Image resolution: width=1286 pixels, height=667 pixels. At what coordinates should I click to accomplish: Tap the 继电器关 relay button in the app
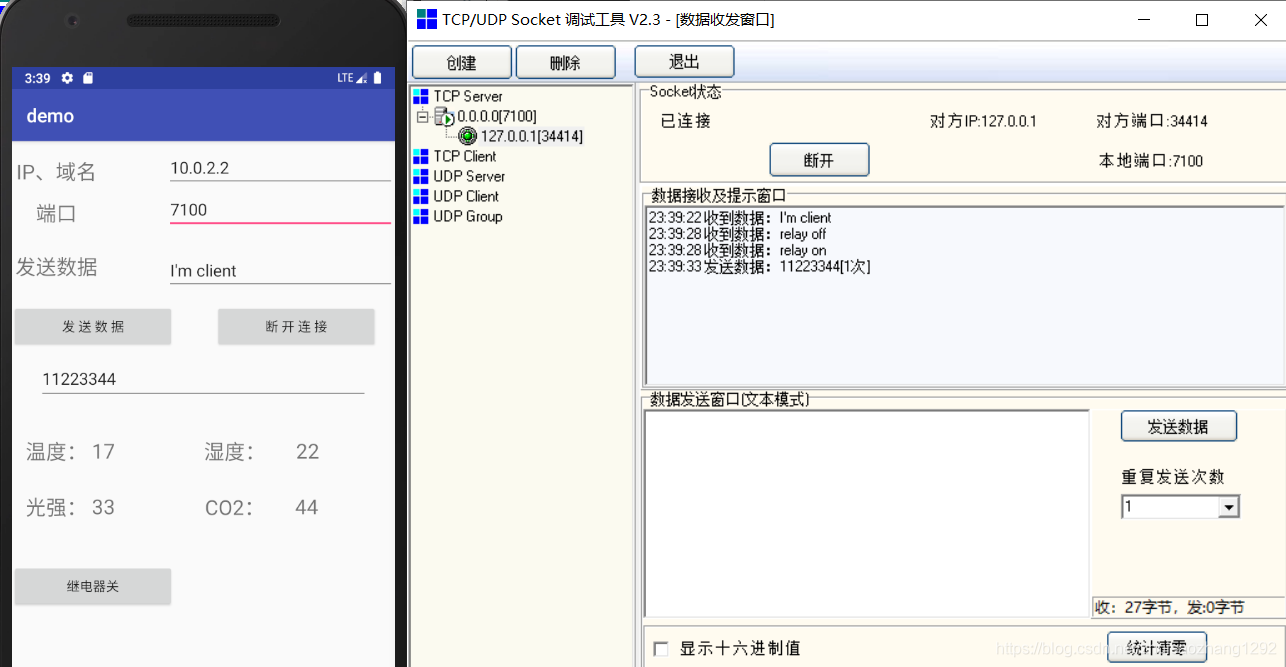coord(92,587)
